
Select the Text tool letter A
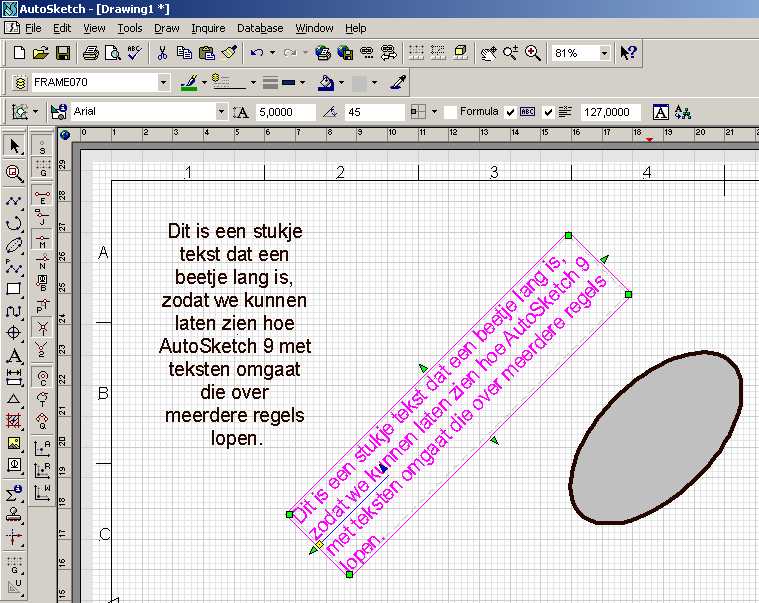[14, 356]
